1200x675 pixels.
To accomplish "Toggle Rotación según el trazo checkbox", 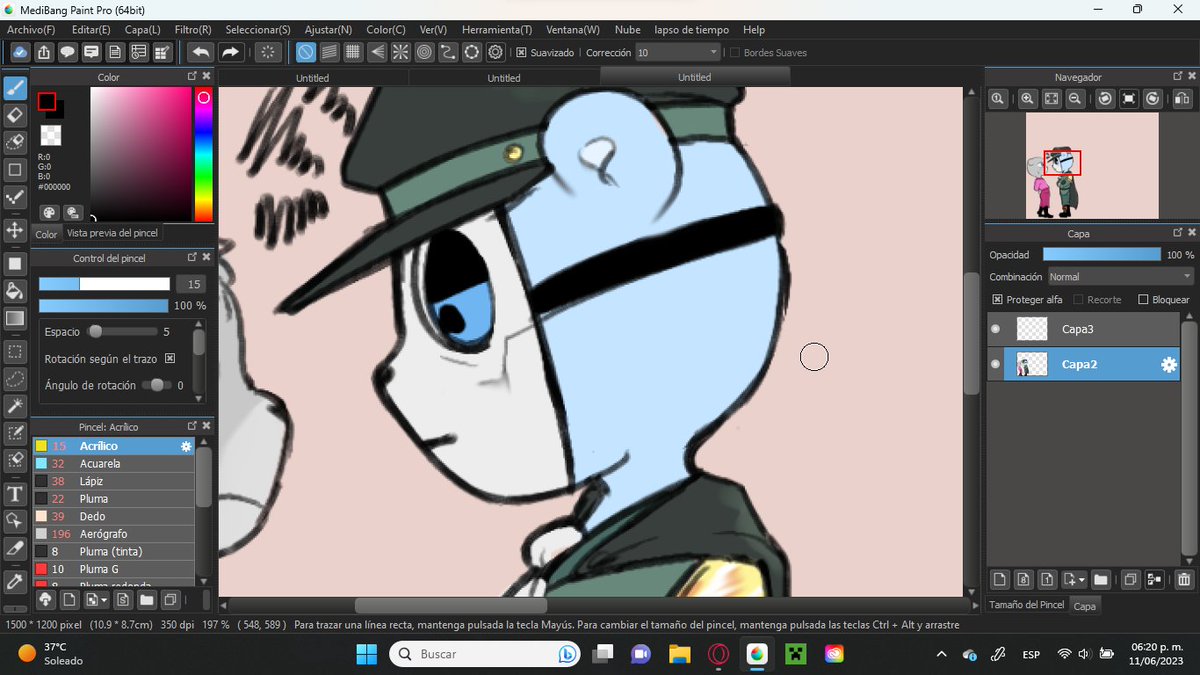I will pyautogui.click(x=170, y=358).
